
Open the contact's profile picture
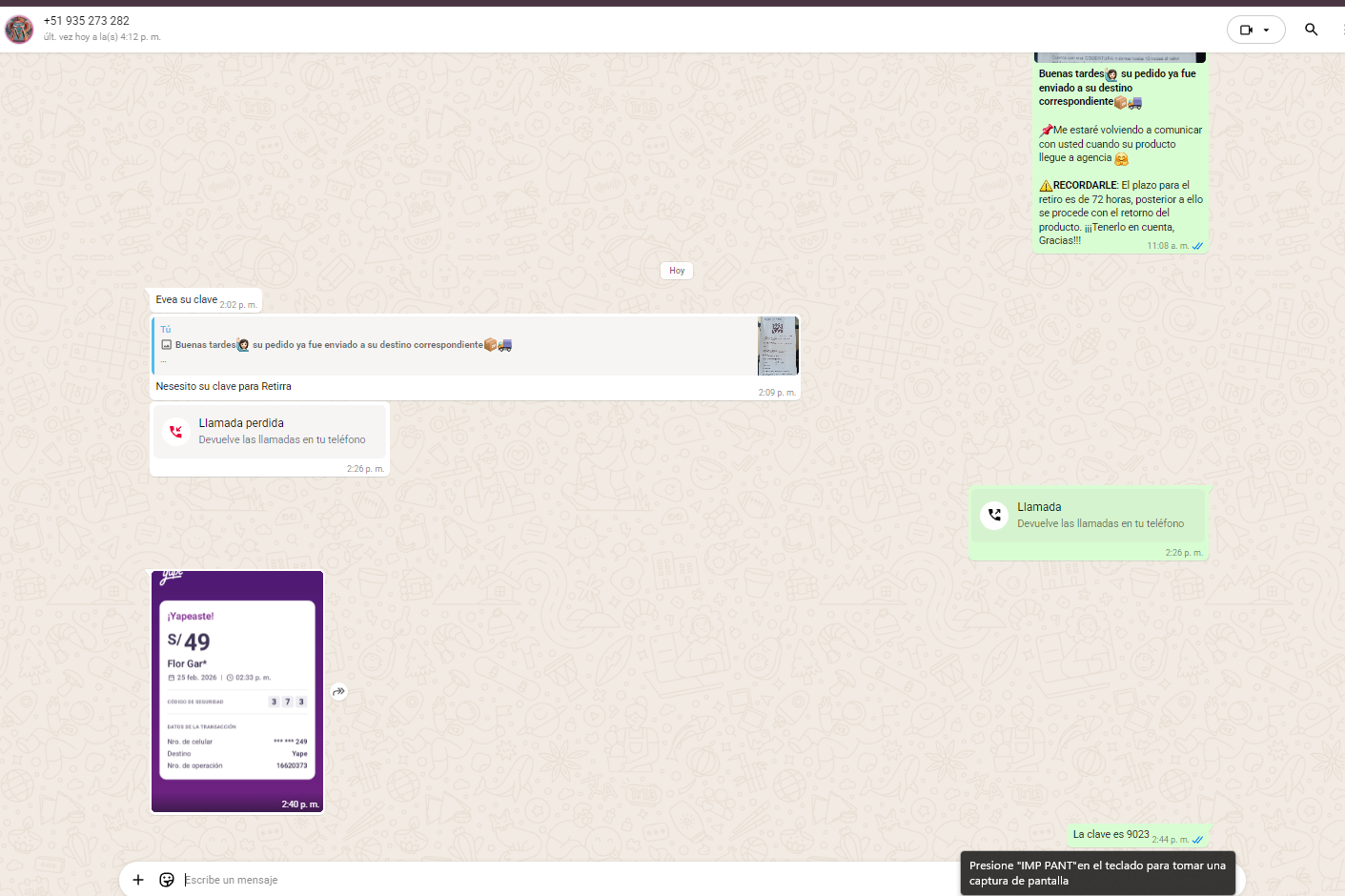19,30
